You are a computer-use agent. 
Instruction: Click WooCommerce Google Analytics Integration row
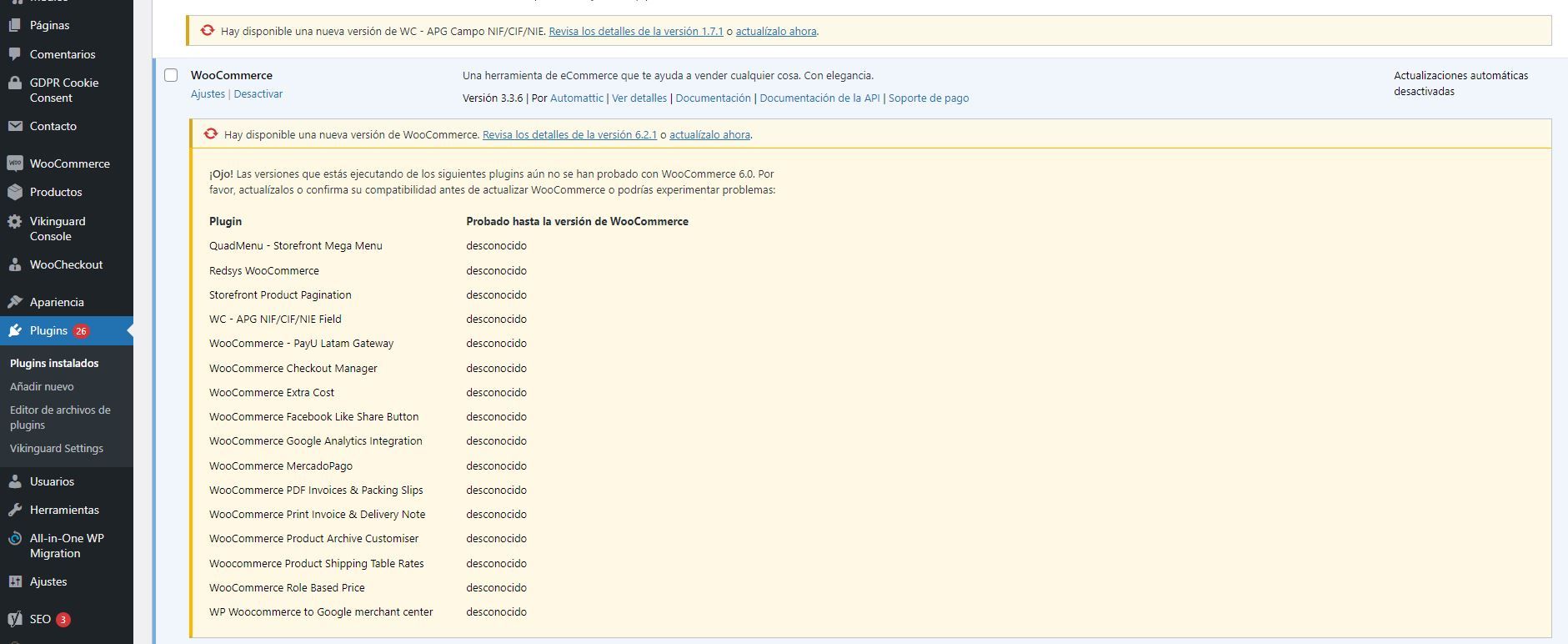coord(316,440)
